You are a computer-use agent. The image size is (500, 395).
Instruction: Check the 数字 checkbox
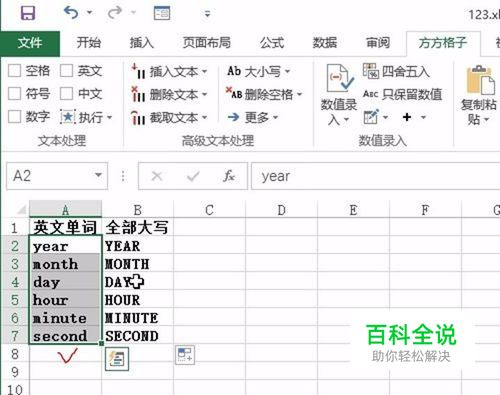[x=14, y=117]
